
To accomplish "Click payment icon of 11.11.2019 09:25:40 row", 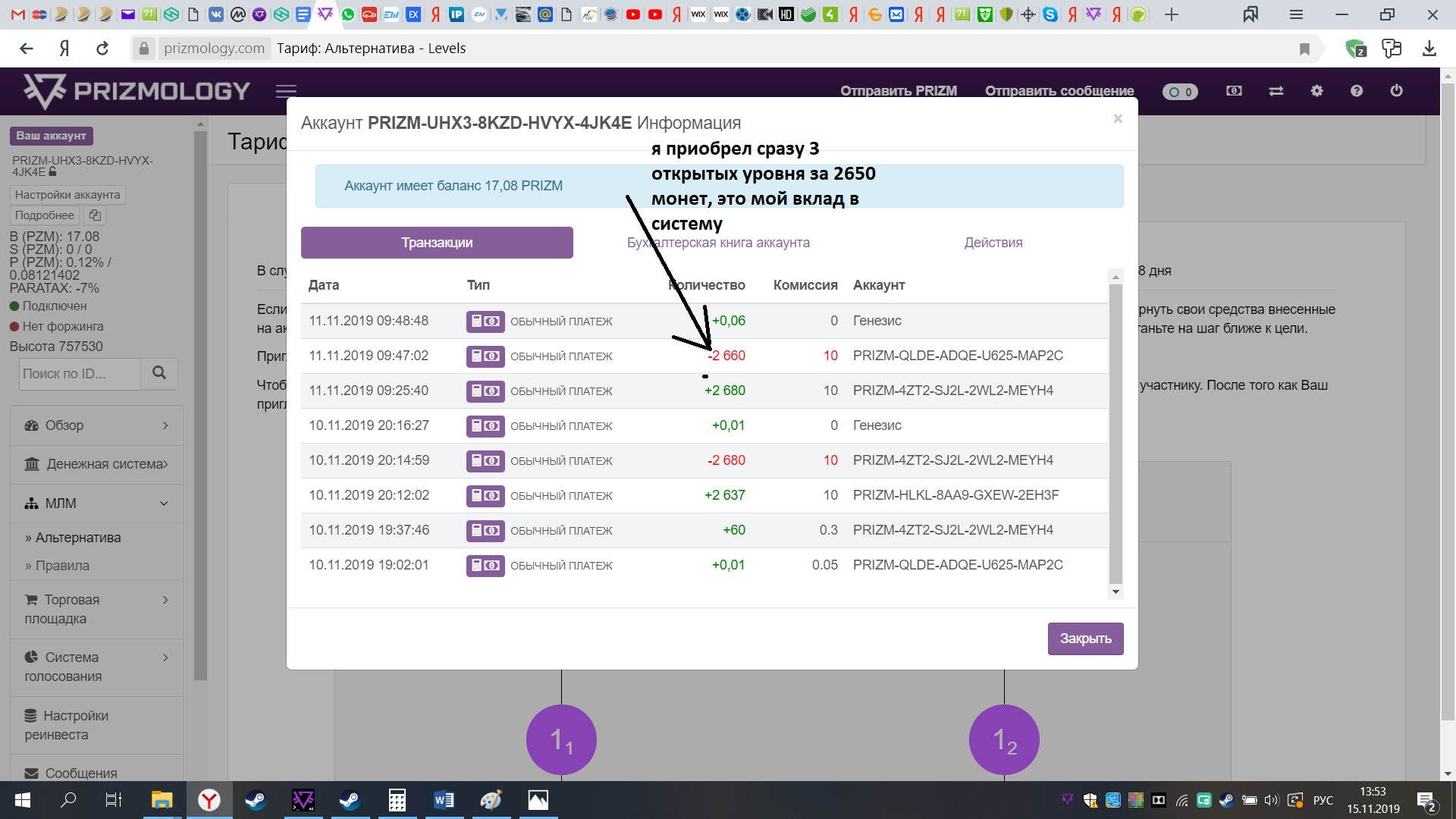I will point(485,391).
